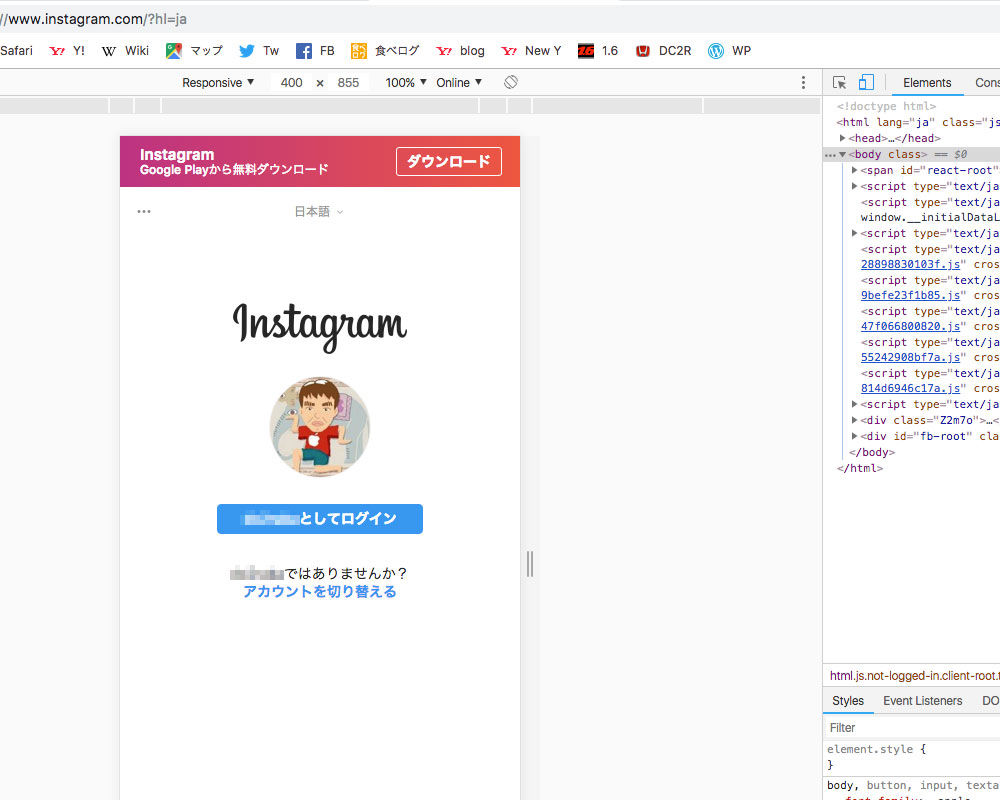Viewport: 1000px width, 800px height.
Task: Expand the span react-root node
Action: point(855,170)
